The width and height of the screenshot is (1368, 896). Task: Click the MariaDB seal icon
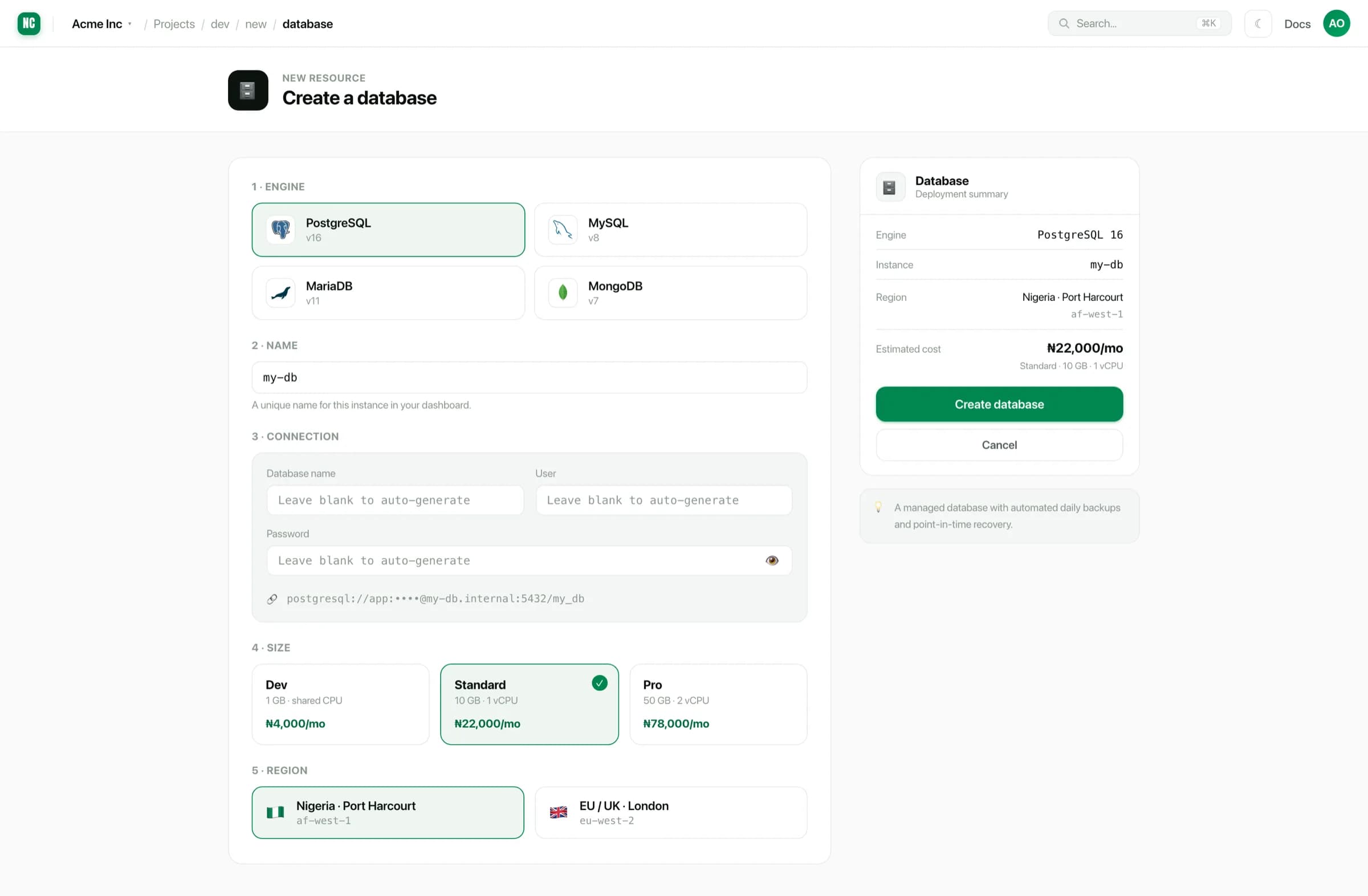point(280,293)
